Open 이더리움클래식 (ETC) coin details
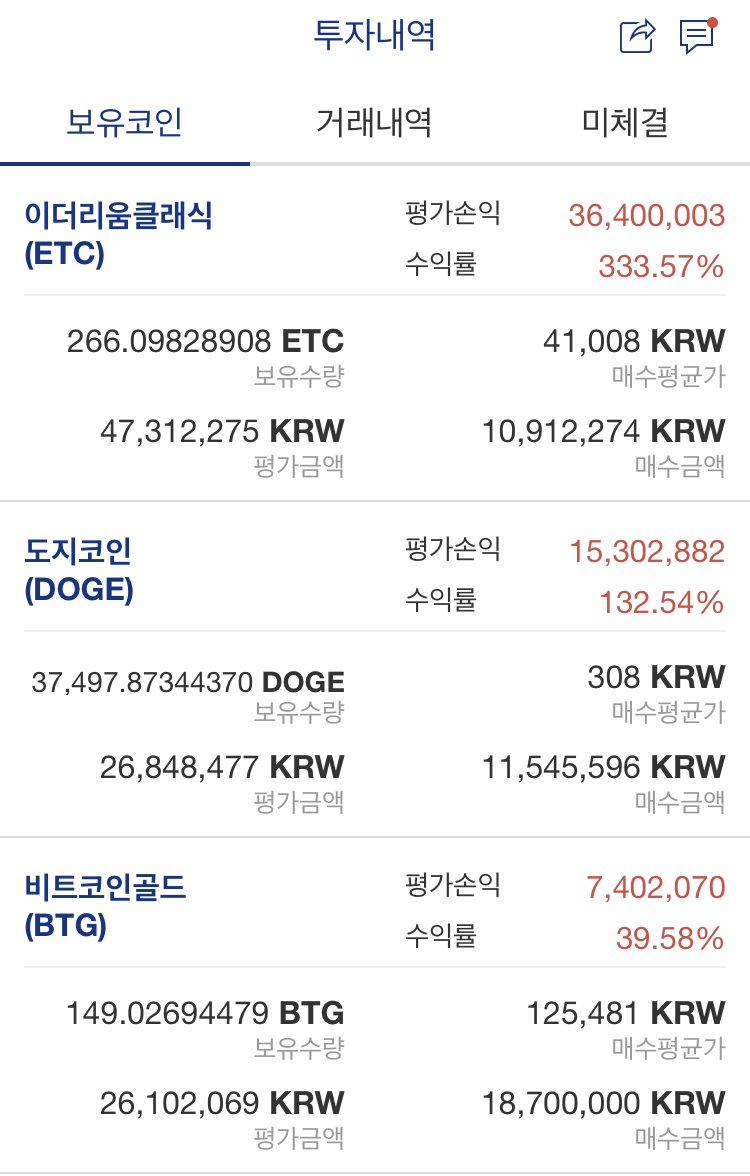 click(118, 235)
